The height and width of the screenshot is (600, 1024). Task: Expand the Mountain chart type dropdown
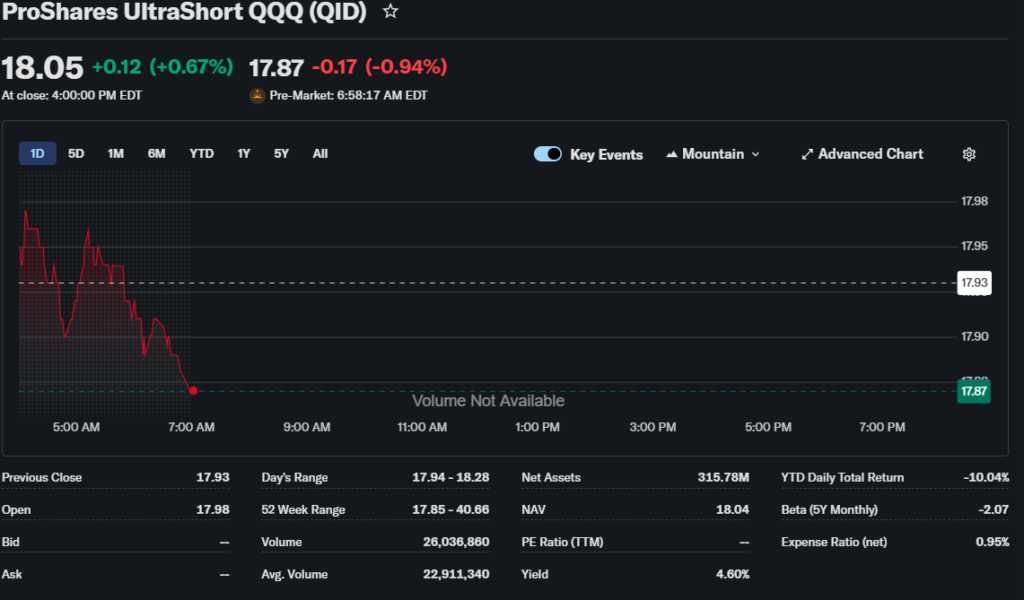(755, 154)
